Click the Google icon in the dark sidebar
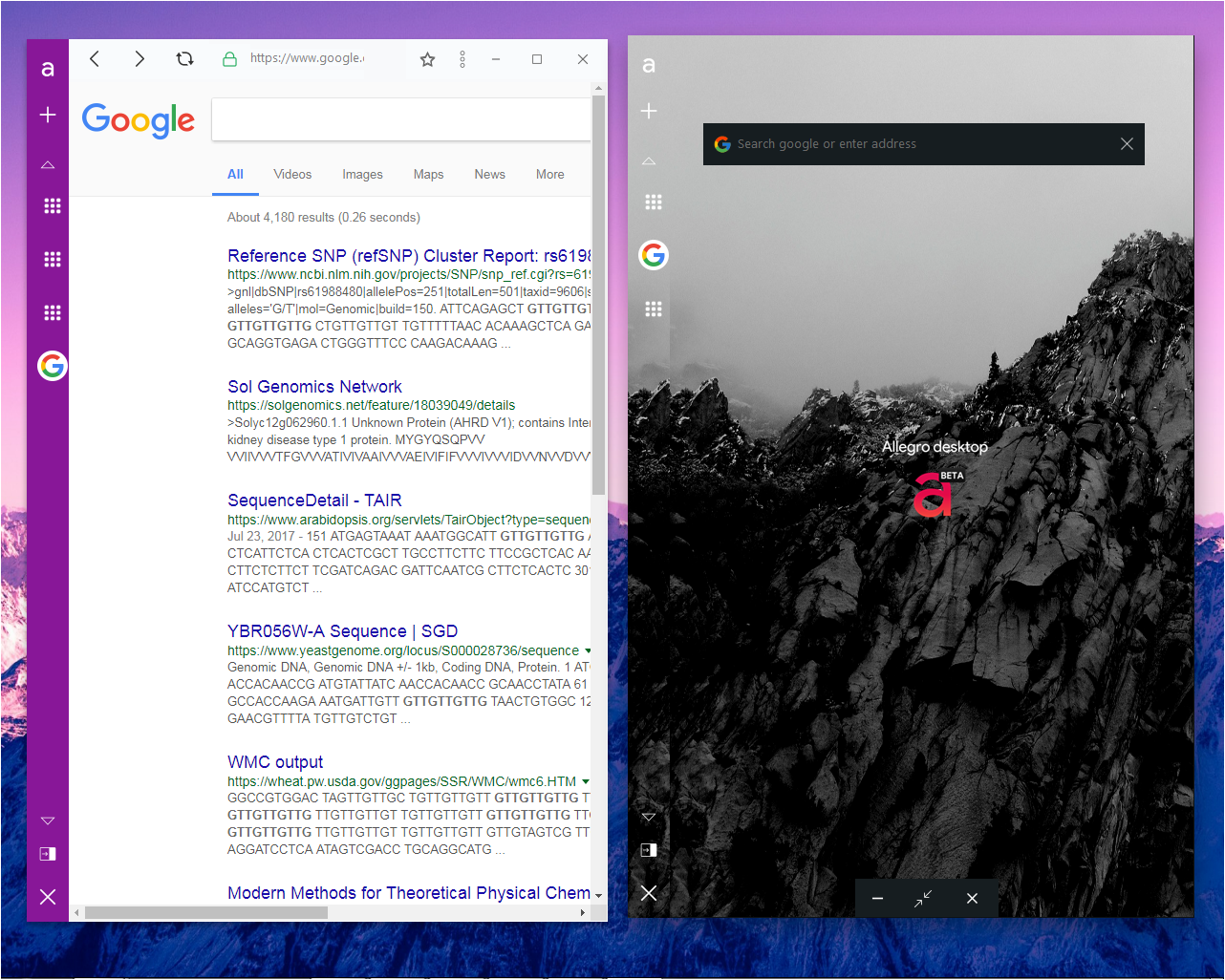Screen dimensions: 1225x980 pos(654,255)
